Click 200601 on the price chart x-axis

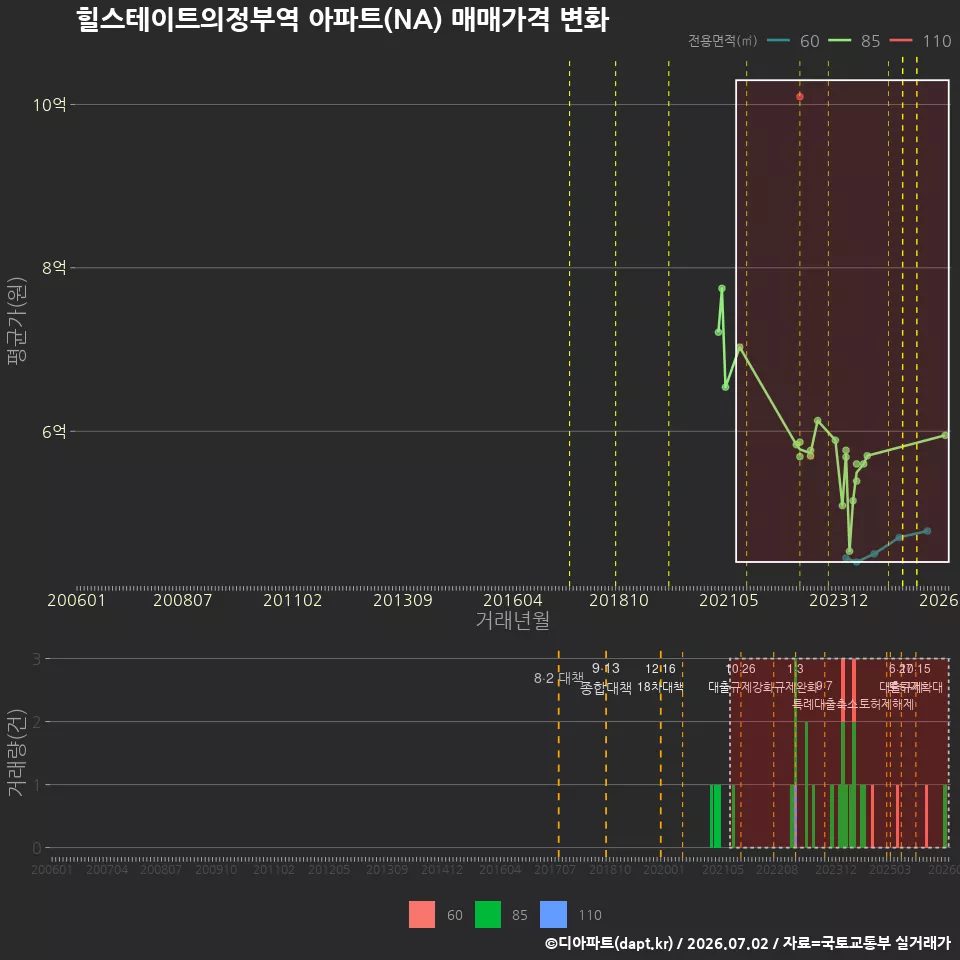pyautogui.click(x=77, y=600)
